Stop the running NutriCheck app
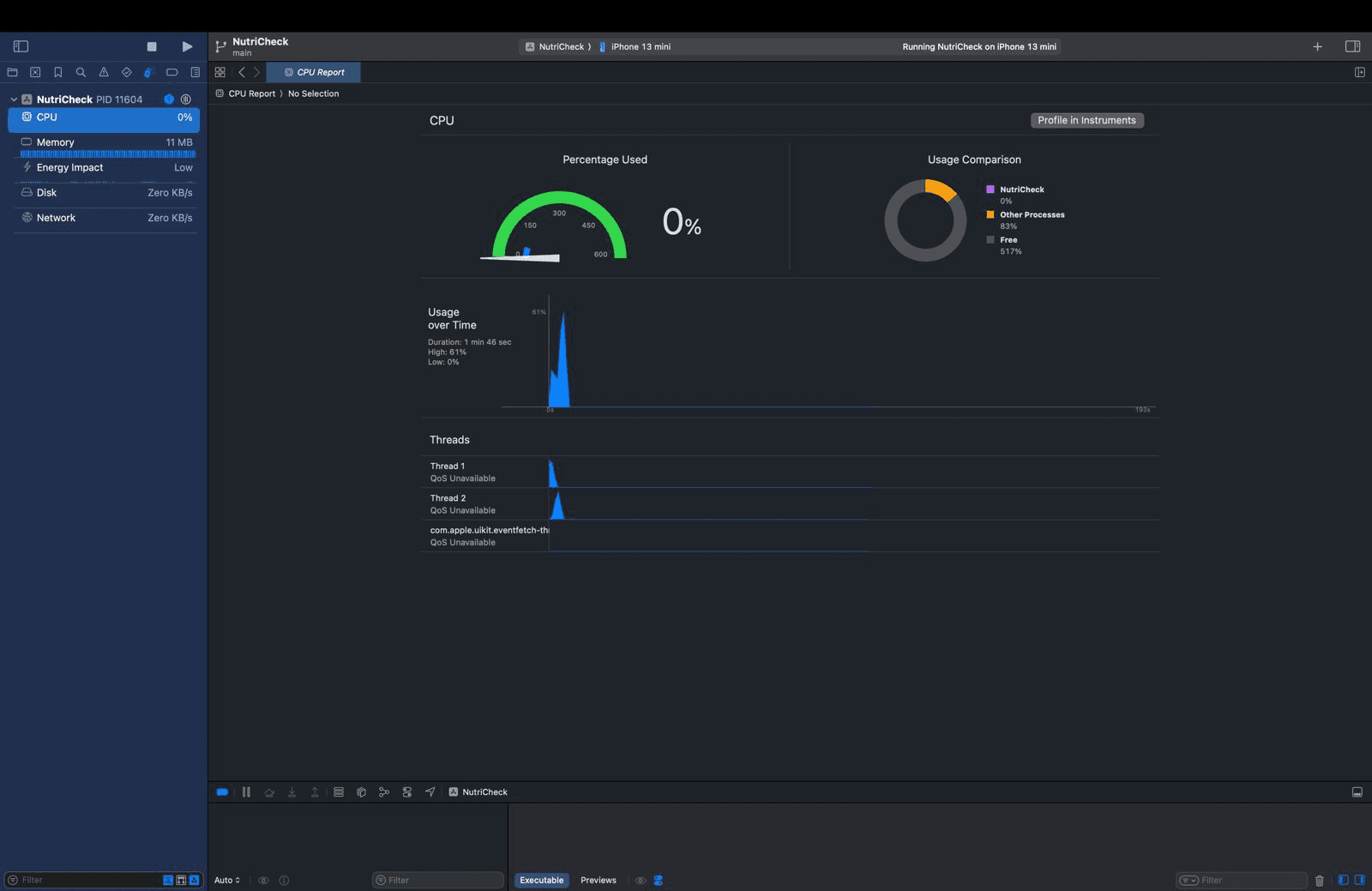This screenshot has height=891, width=1372. coord(152,46)
